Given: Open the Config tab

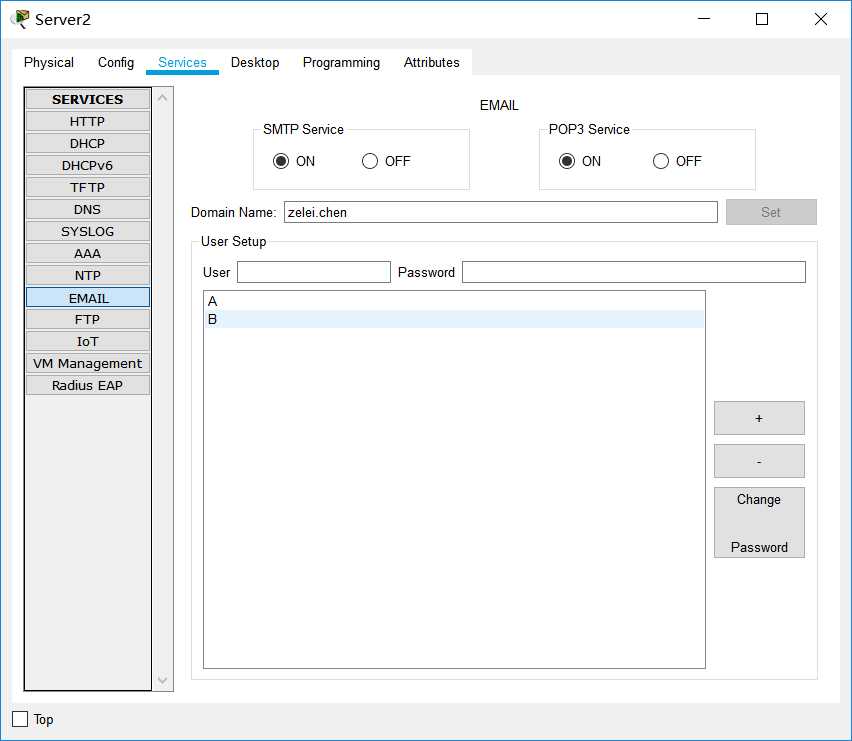Looking at the screenshot, I should click(x=116, y=62).
